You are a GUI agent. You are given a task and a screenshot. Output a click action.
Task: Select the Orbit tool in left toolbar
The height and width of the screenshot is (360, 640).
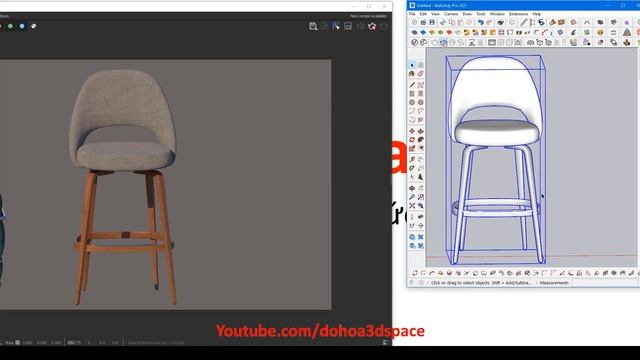tap(412, 188)
